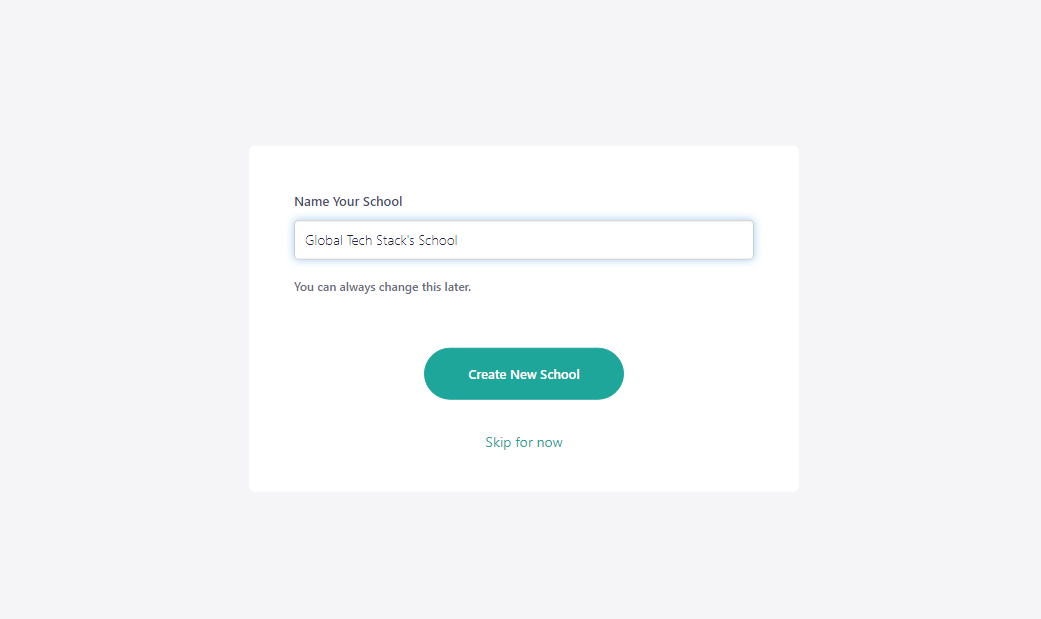Click the hint text about changing later
Screen dimensions: 1041x619
tap(382, 287)
